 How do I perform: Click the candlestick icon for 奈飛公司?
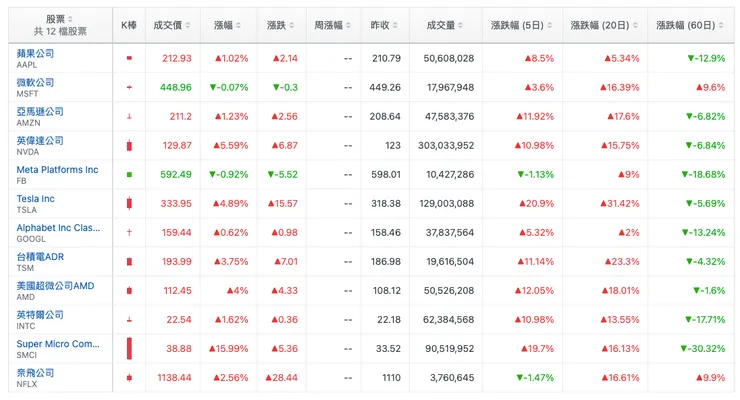tap(128, 378)
